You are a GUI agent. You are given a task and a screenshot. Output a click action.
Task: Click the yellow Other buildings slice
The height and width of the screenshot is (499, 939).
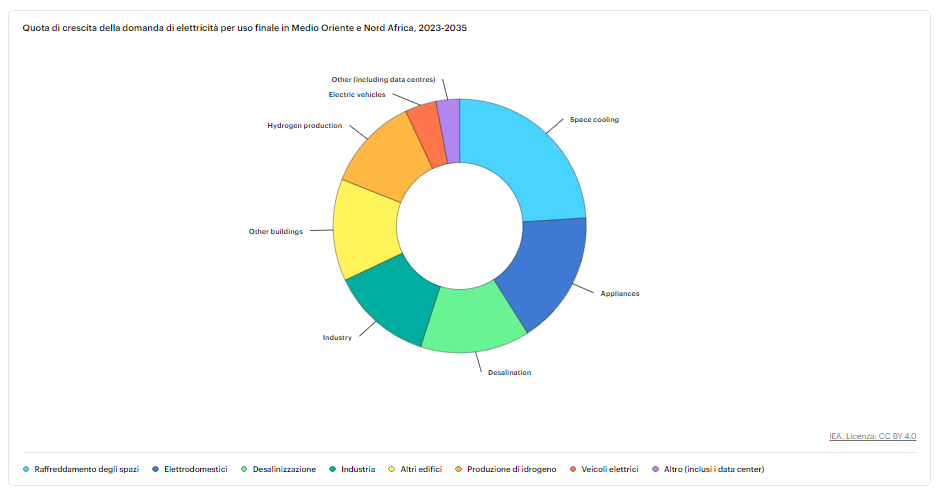click(365, 228)
